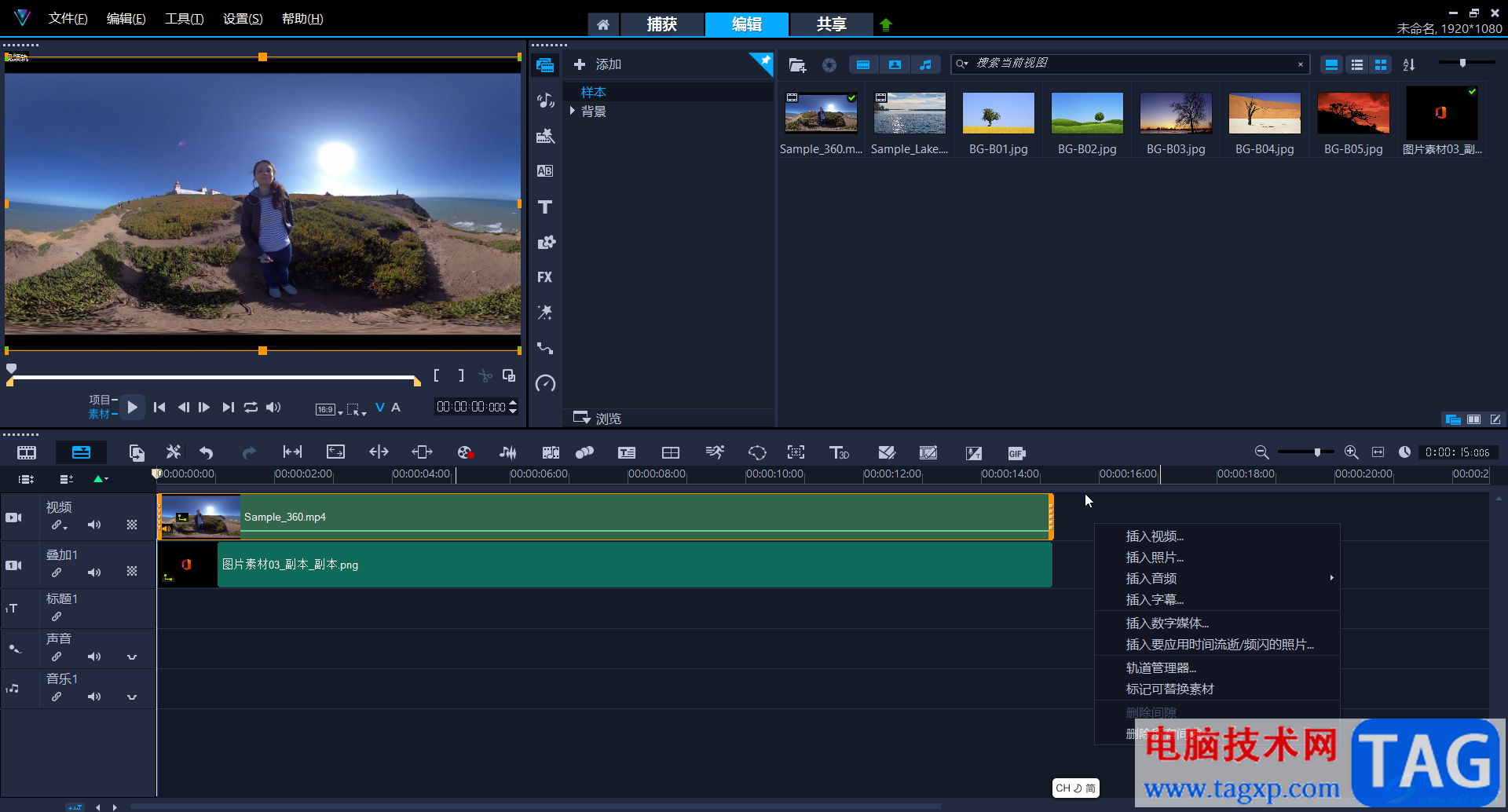Toggle ripple editing on Title1 track
The height and width of the screenshot is (812, 1508).
click(x=57, y=616)
